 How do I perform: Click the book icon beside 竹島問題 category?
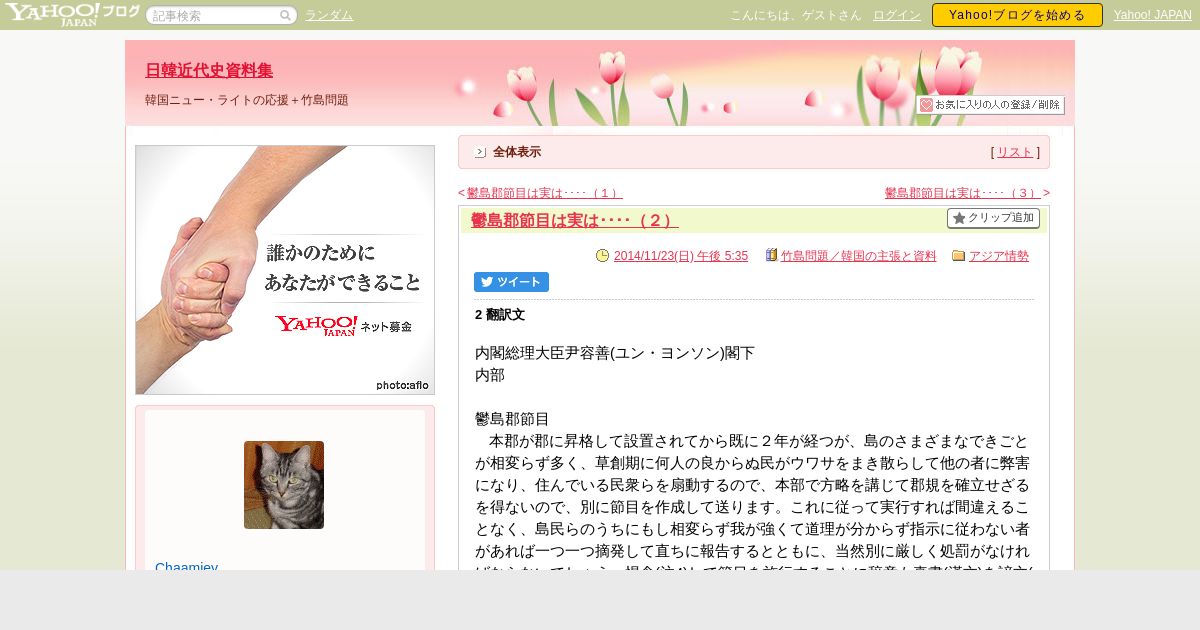tap(771, 256)
